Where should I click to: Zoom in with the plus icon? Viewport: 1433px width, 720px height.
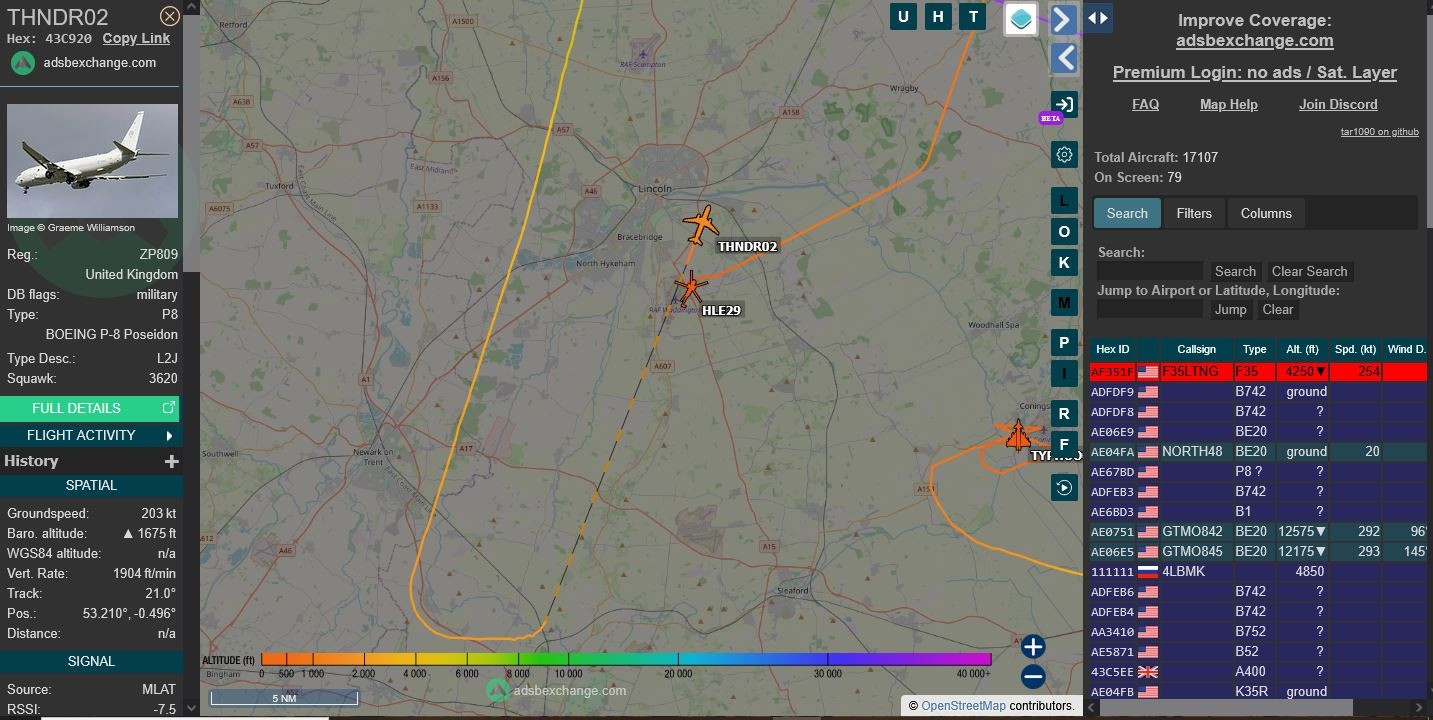(x=1033, y=646)
